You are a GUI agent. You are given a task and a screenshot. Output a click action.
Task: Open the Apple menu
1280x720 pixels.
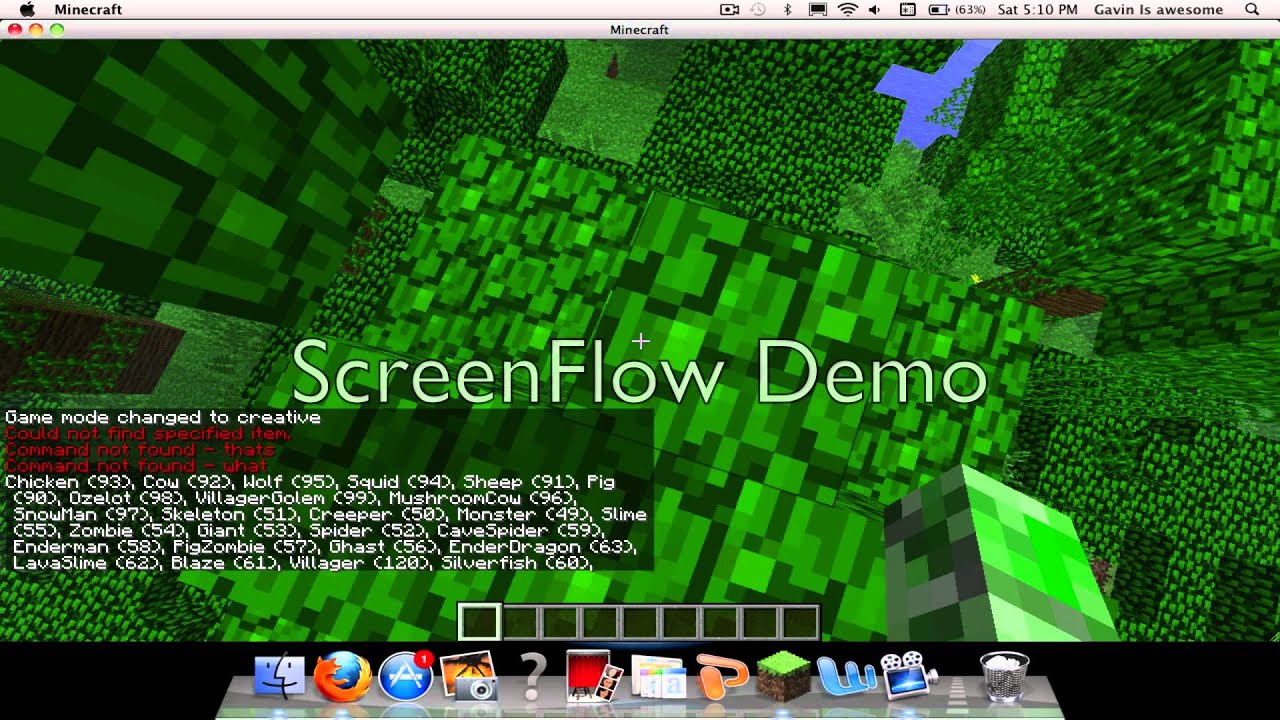(27, 9)
